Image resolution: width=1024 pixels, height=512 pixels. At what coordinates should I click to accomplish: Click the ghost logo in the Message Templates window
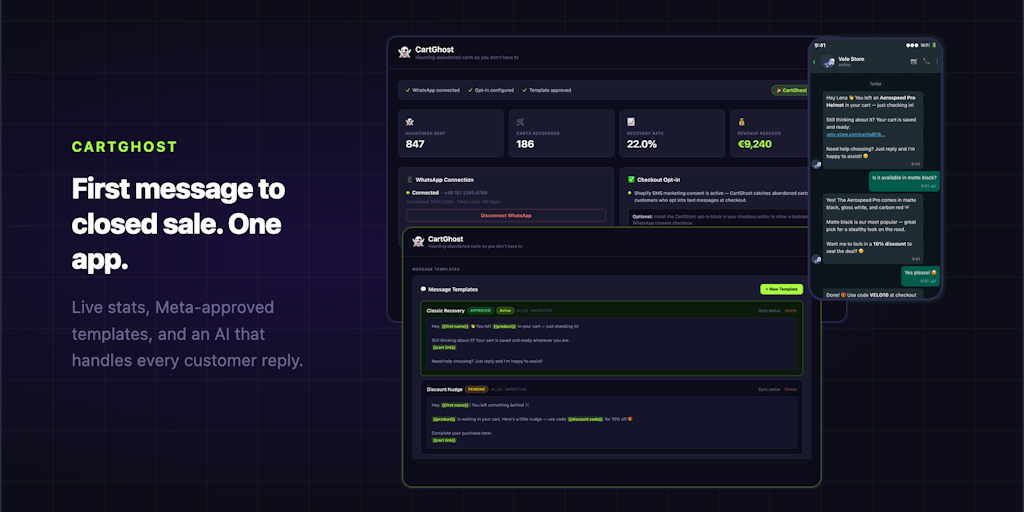click(419, 242)
